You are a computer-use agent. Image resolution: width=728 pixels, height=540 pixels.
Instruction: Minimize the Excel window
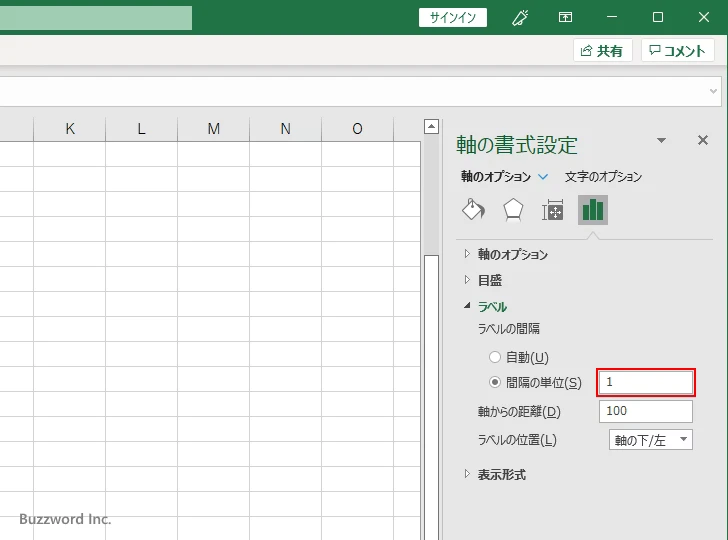(612, 17)
